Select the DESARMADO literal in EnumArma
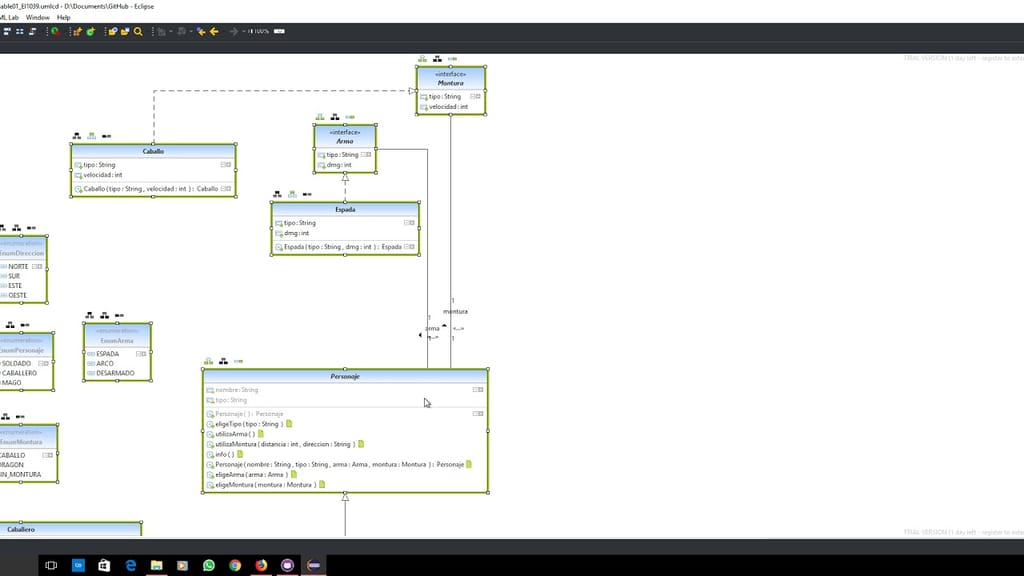1024x576 pixels. click(x=116, y=374)
